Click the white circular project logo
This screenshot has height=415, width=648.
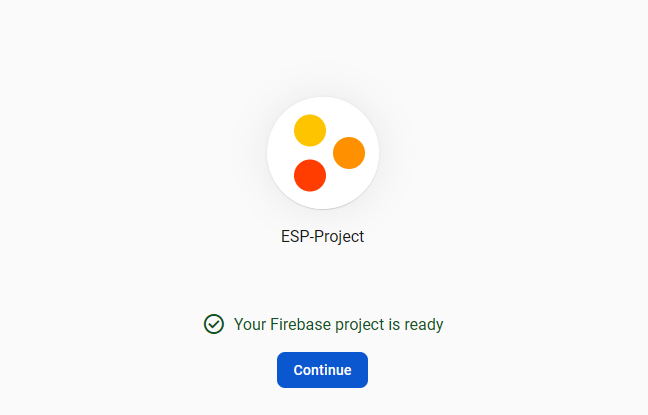pos(323,153)
